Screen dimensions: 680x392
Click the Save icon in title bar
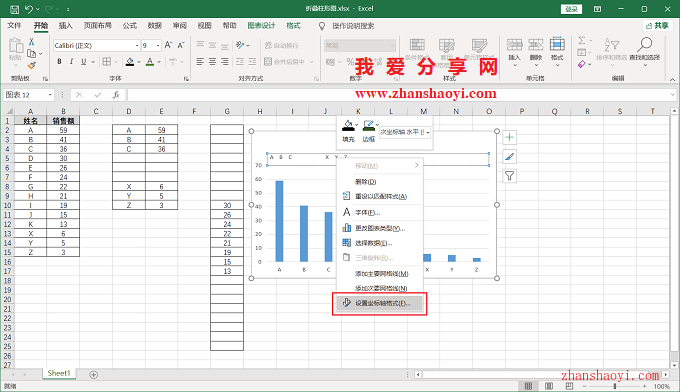tap(14, 9)
